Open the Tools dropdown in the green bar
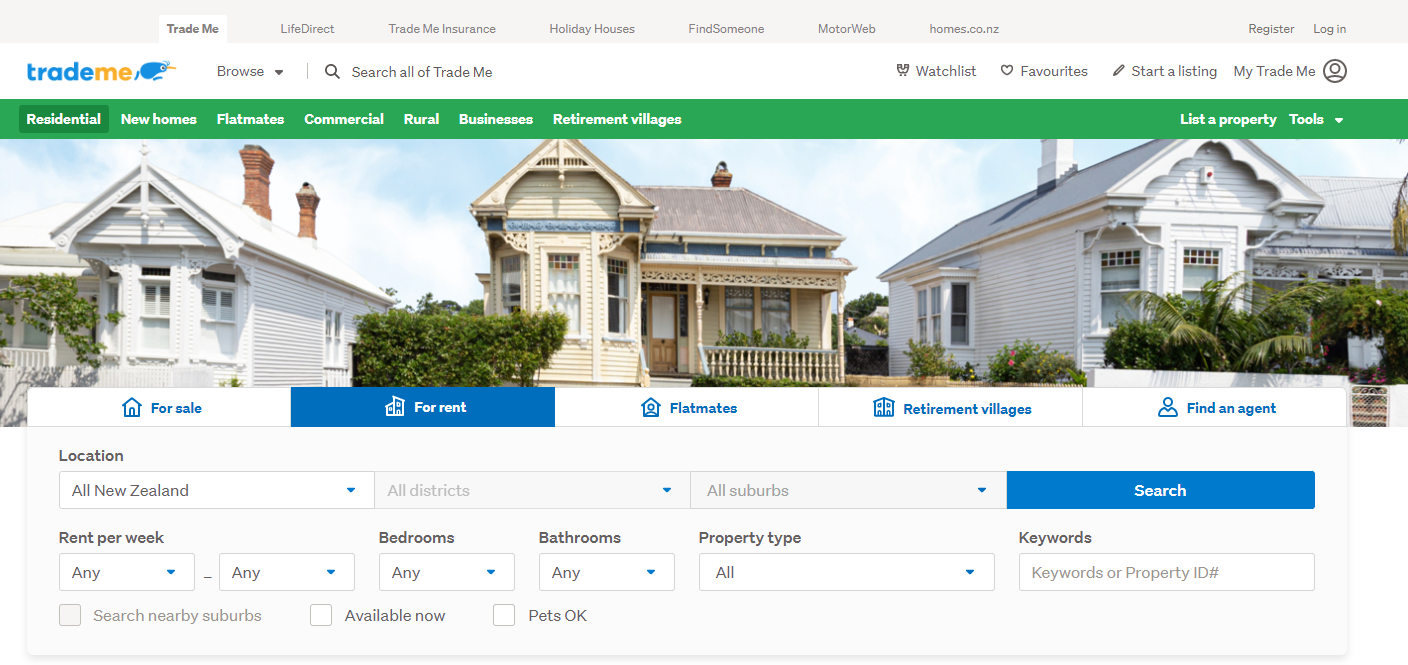1408x665 pixels. 1316,119
